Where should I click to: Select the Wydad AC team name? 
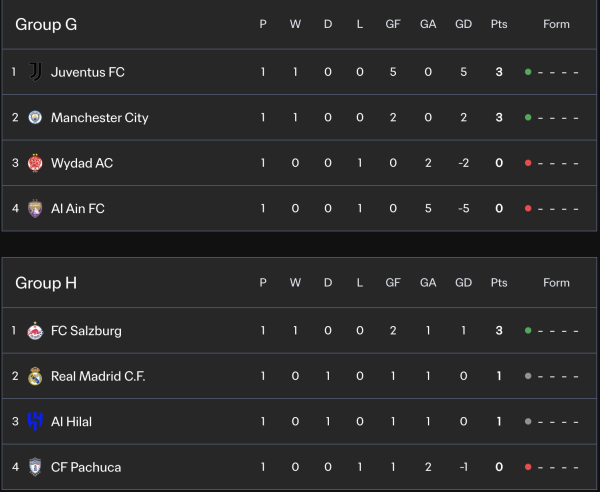tap(82, 163)
